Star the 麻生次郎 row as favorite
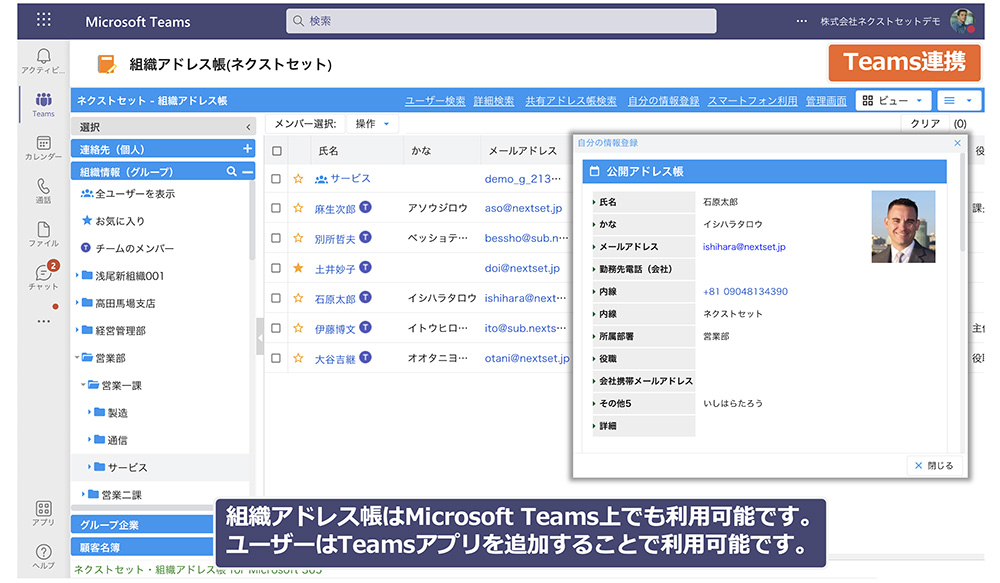Image resolution: width=1000 pixels, height=583 pixels. [298, 208]
